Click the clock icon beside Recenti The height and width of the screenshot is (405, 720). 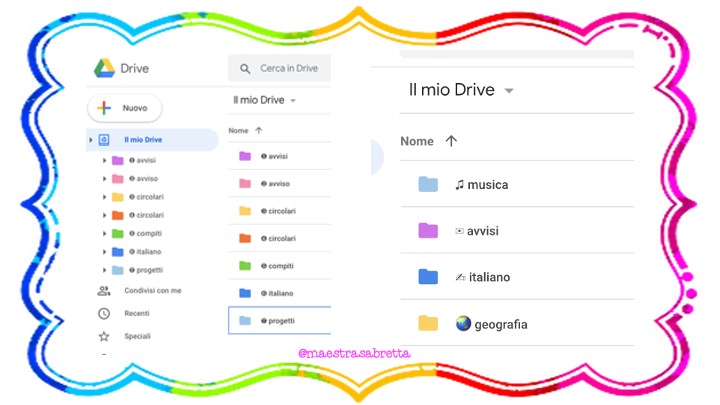click(x=104, y=313)
